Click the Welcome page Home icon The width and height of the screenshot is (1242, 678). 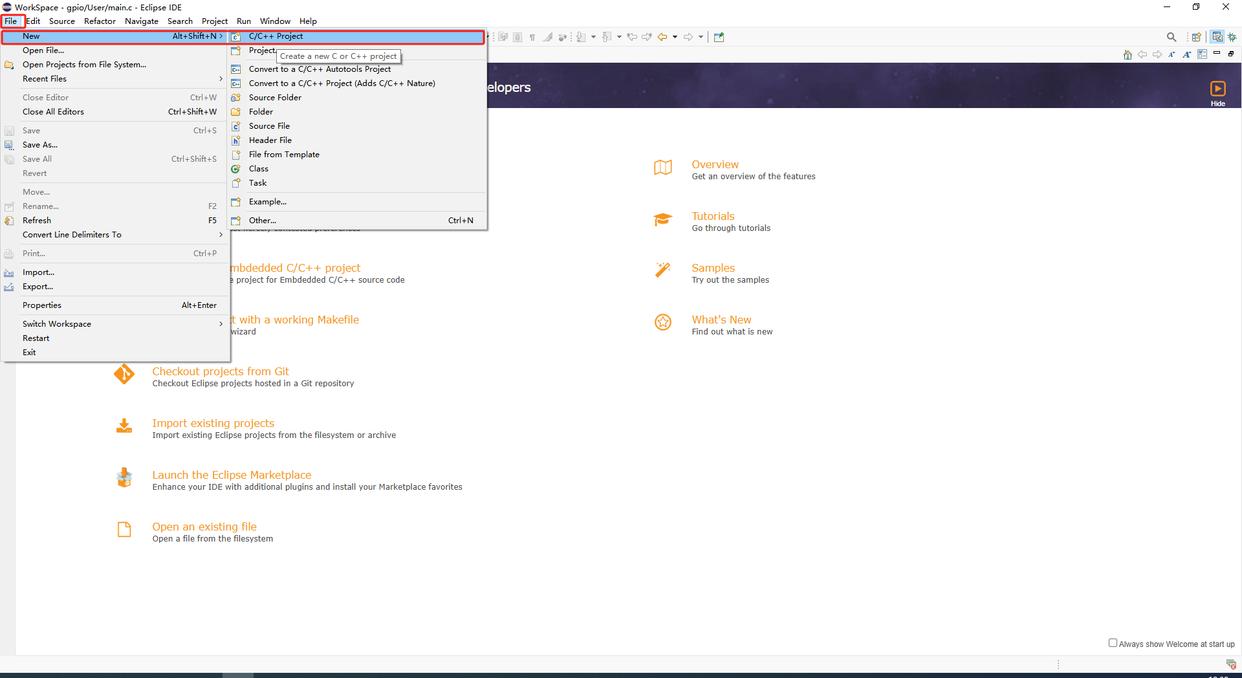pyautogui.click(x=1128, y=54)
